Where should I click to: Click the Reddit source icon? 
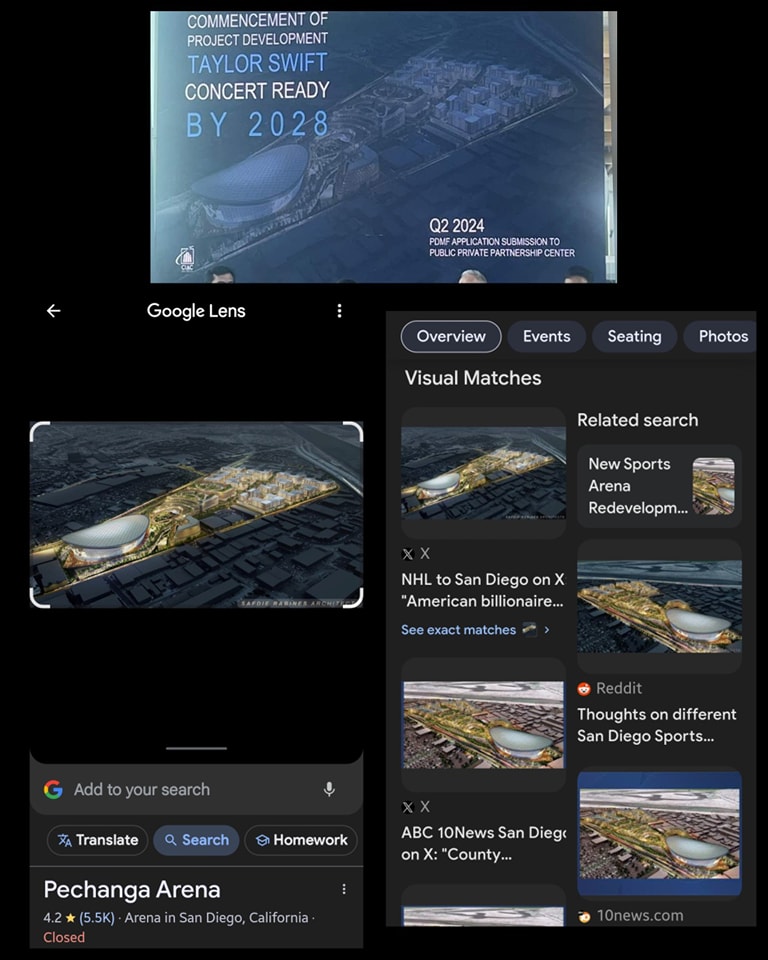coord(584,689)
